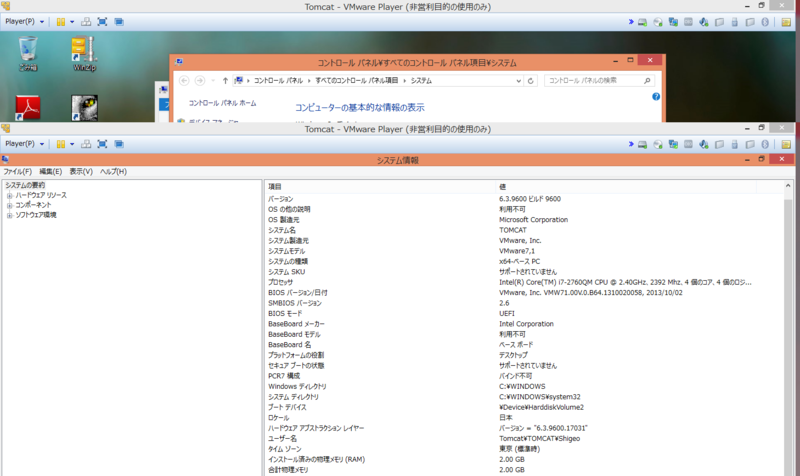Select the プロセッサ row

524,282
